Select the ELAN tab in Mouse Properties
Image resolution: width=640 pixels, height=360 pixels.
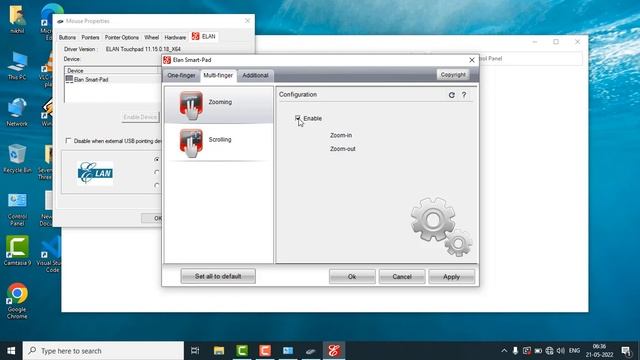(204, 36)
